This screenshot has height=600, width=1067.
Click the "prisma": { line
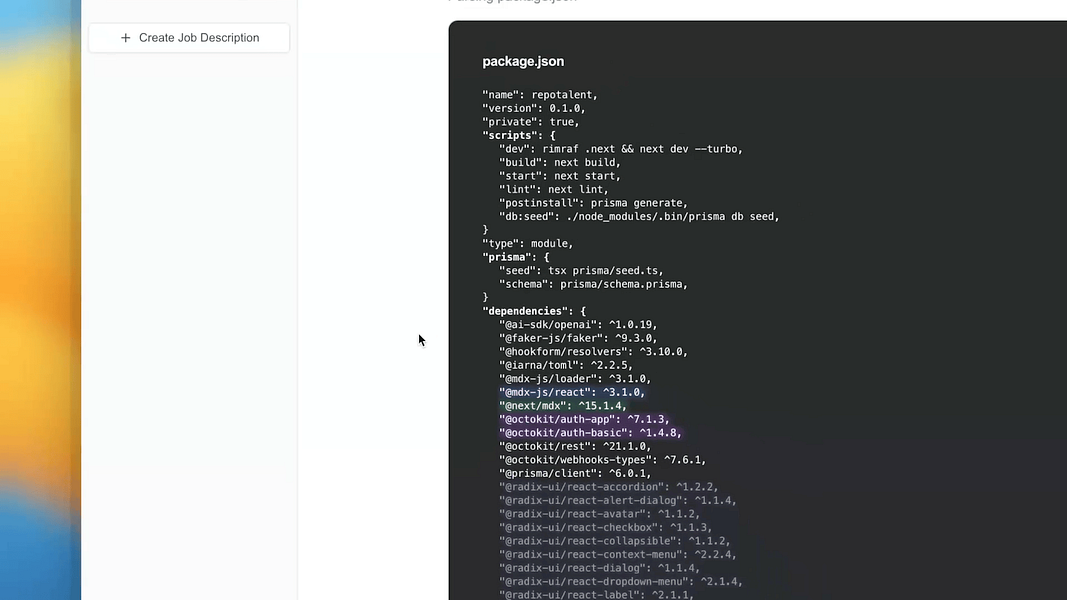(515, 257)
